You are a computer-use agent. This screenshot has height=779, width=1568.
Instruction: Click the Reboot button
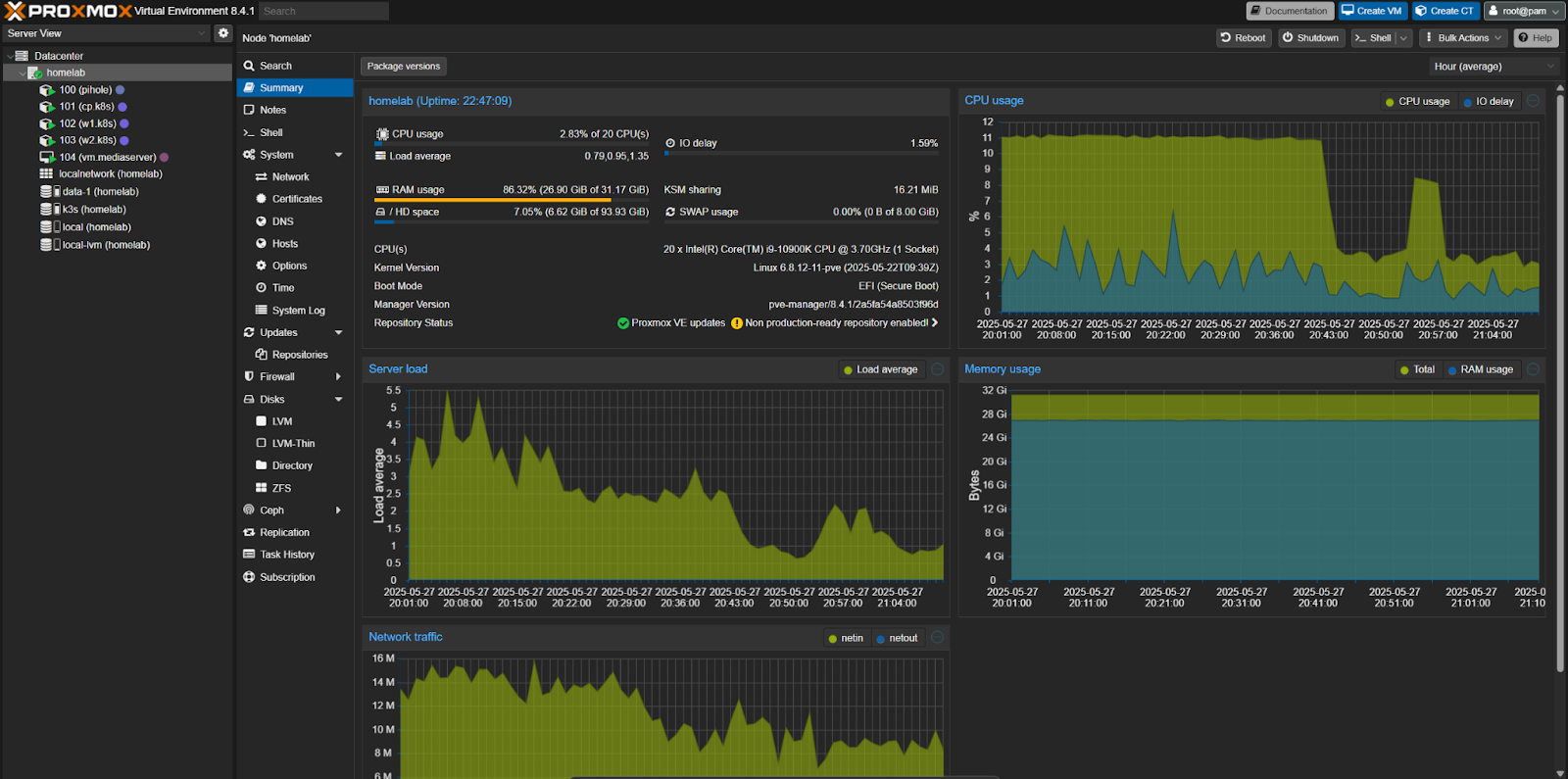[1244, 38]
